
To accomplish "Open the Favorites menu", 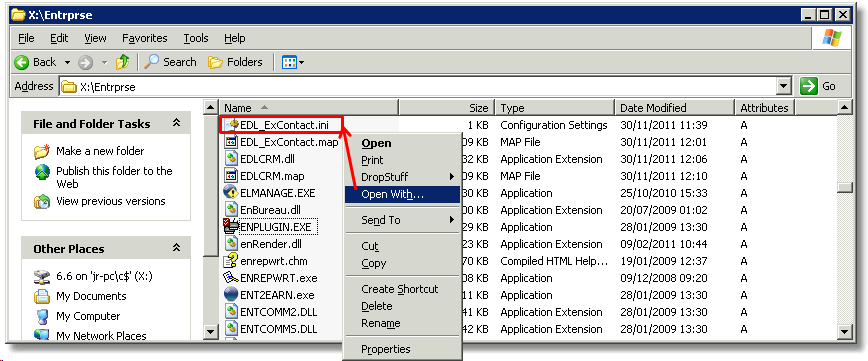I will coord(144,38).
